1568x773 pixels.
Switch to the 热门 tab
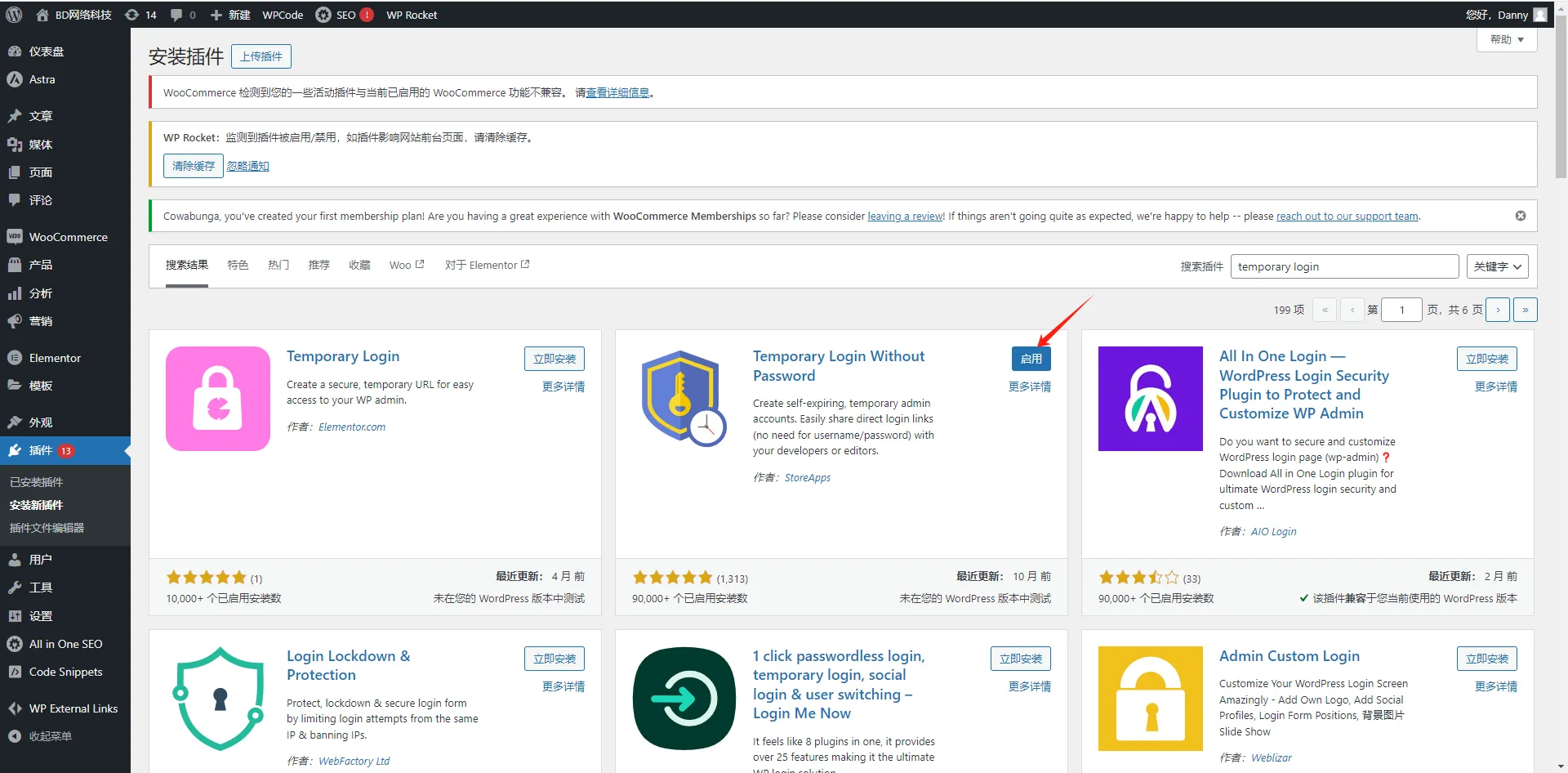pyautogui.click(x=278, y=265)
